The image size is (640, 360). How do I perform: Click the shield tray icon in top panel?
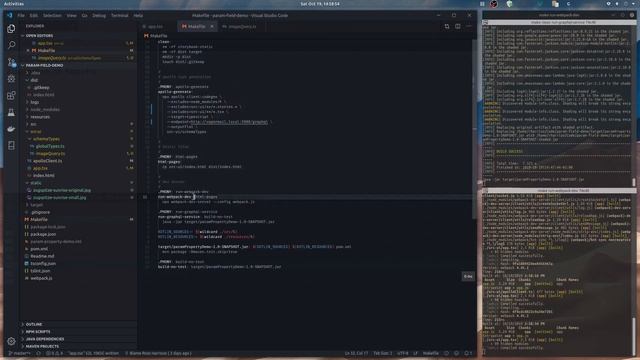point(509,4)
